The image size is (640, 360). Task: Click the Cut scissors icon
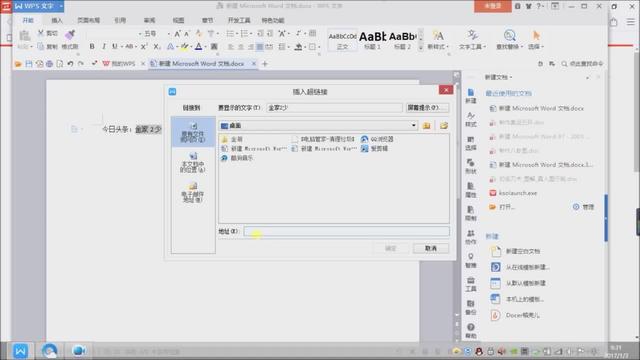(x=41, y=33)
